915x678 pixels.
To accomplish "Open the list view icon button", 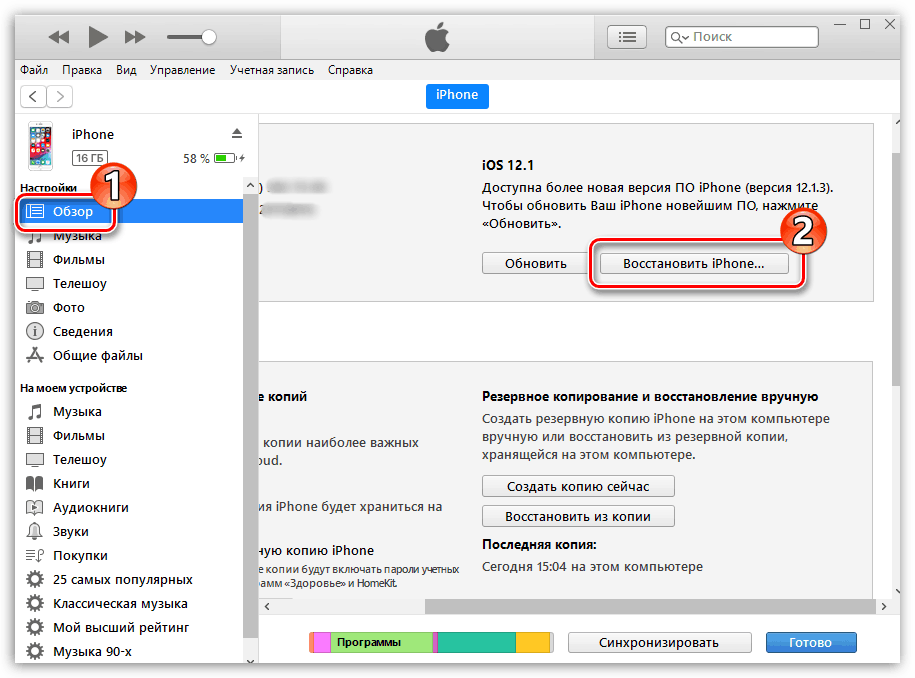I will pos(627,37).
